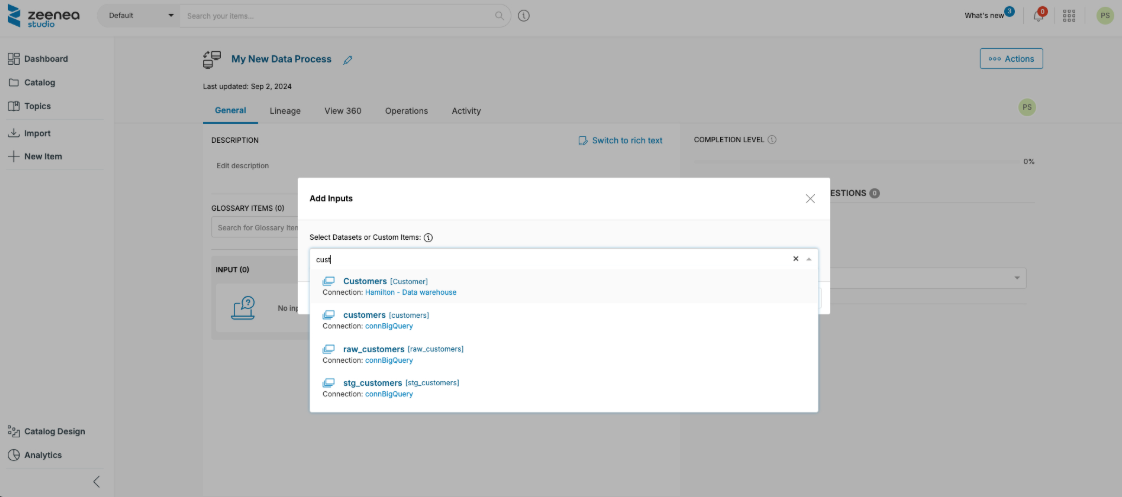1122x497 pixels.
Task: Collapse the left sidebar with chevron
Action: [x=97, y=481]
